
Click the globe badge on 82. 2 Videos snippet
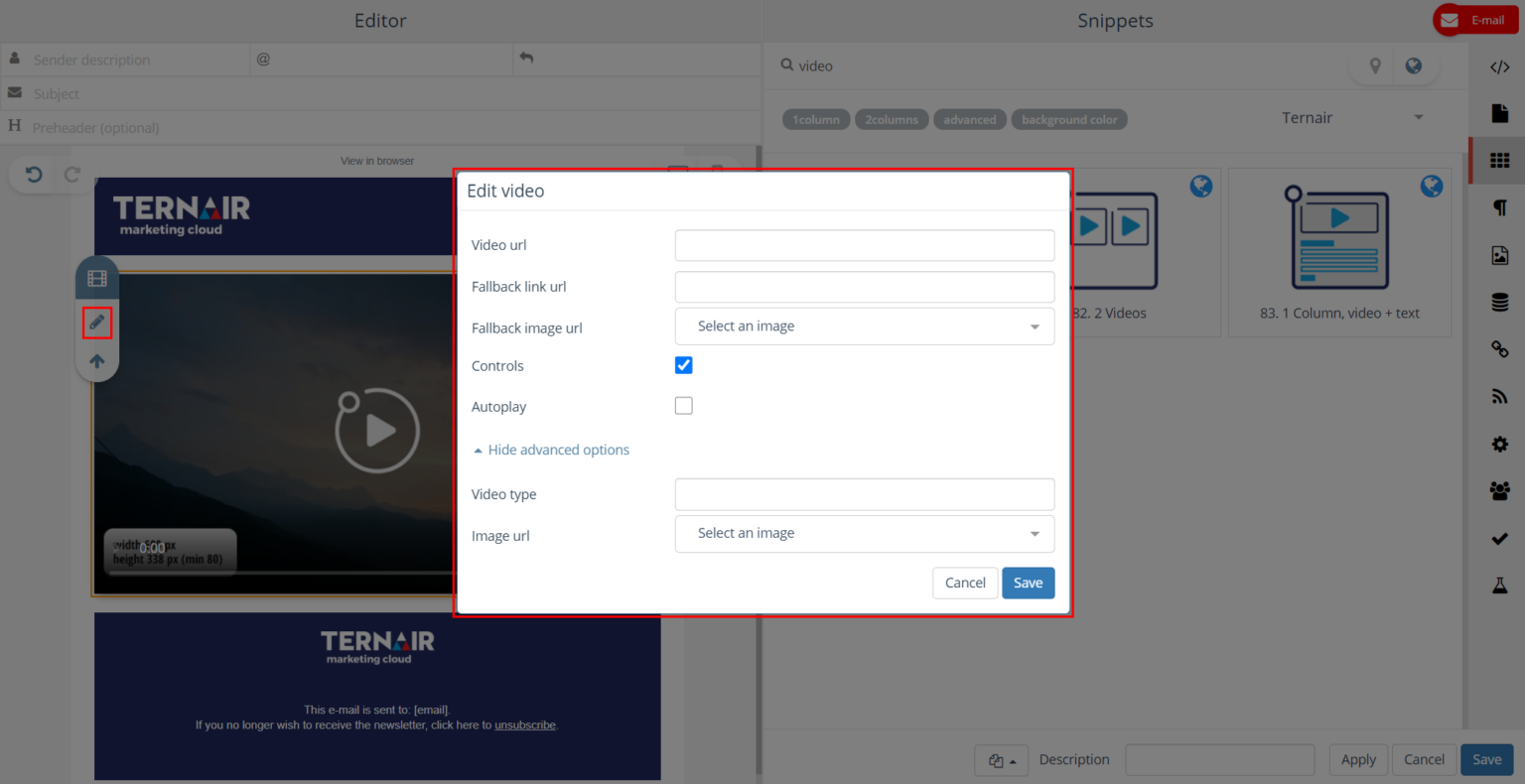tap(1200, 186)
